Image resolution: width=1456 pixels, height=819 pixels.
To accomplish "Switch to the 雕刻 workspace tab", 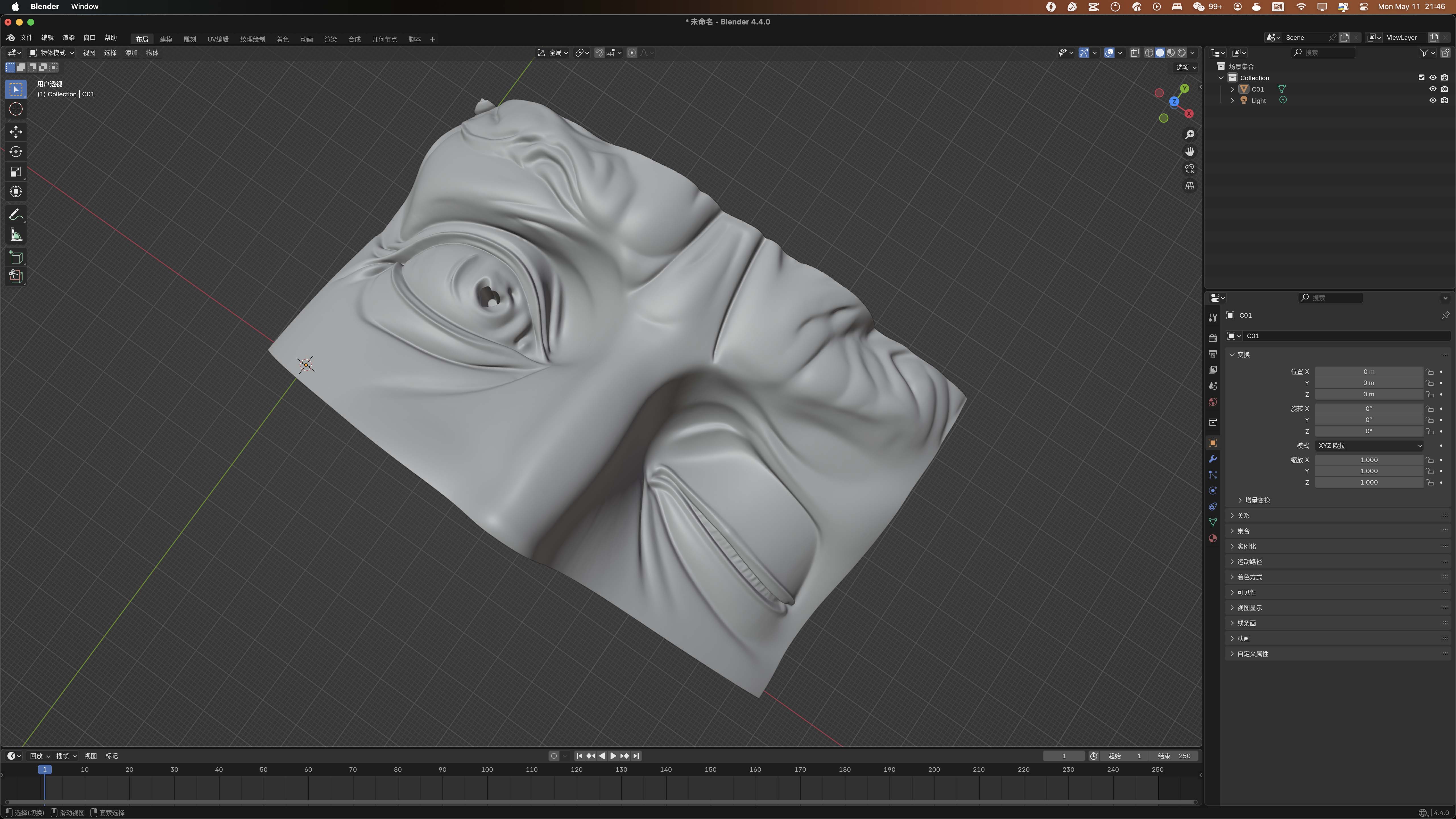I will point(190,39).
